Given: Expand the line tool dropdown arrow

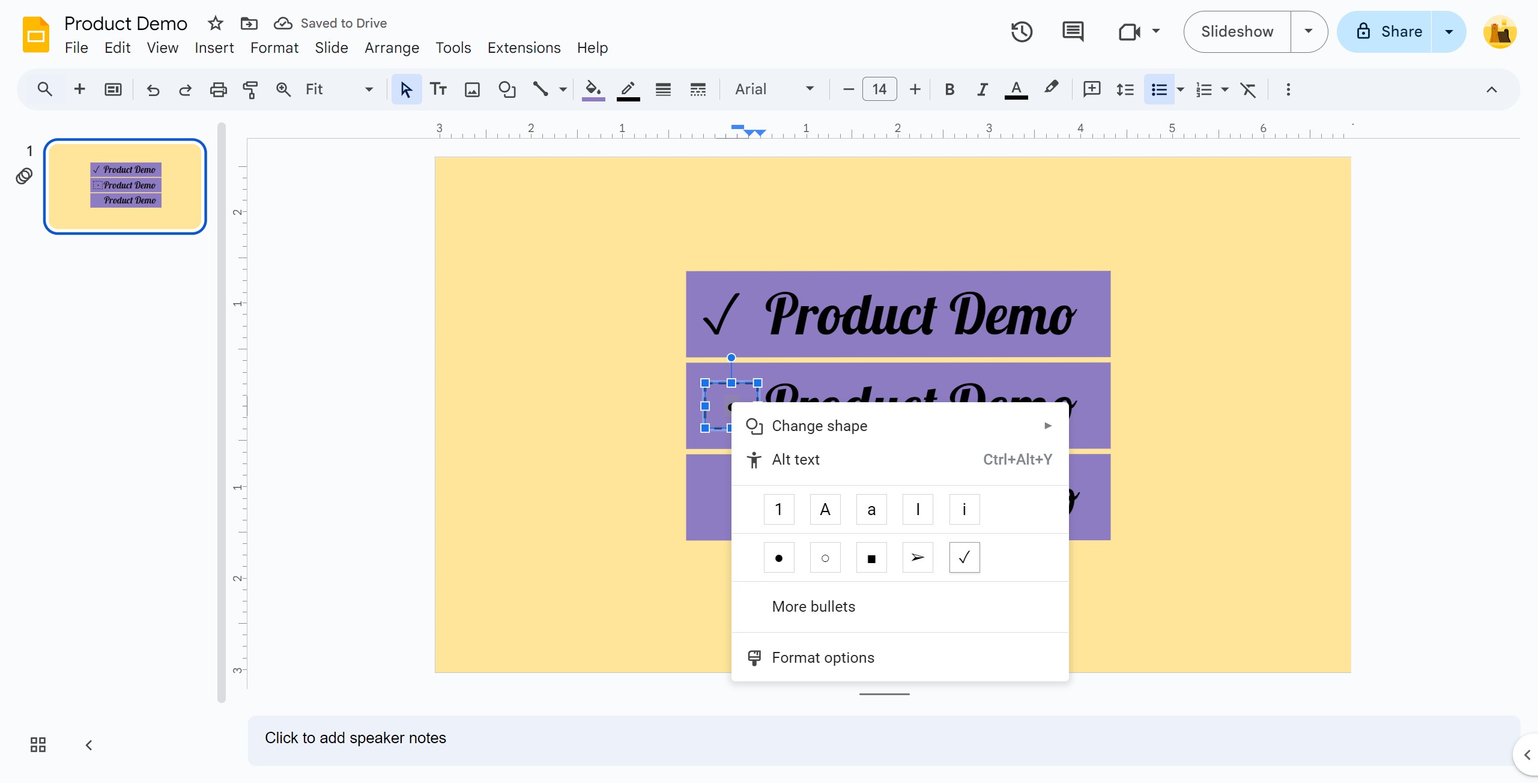Looking at the screenshot, I should (x=563, y=89).
